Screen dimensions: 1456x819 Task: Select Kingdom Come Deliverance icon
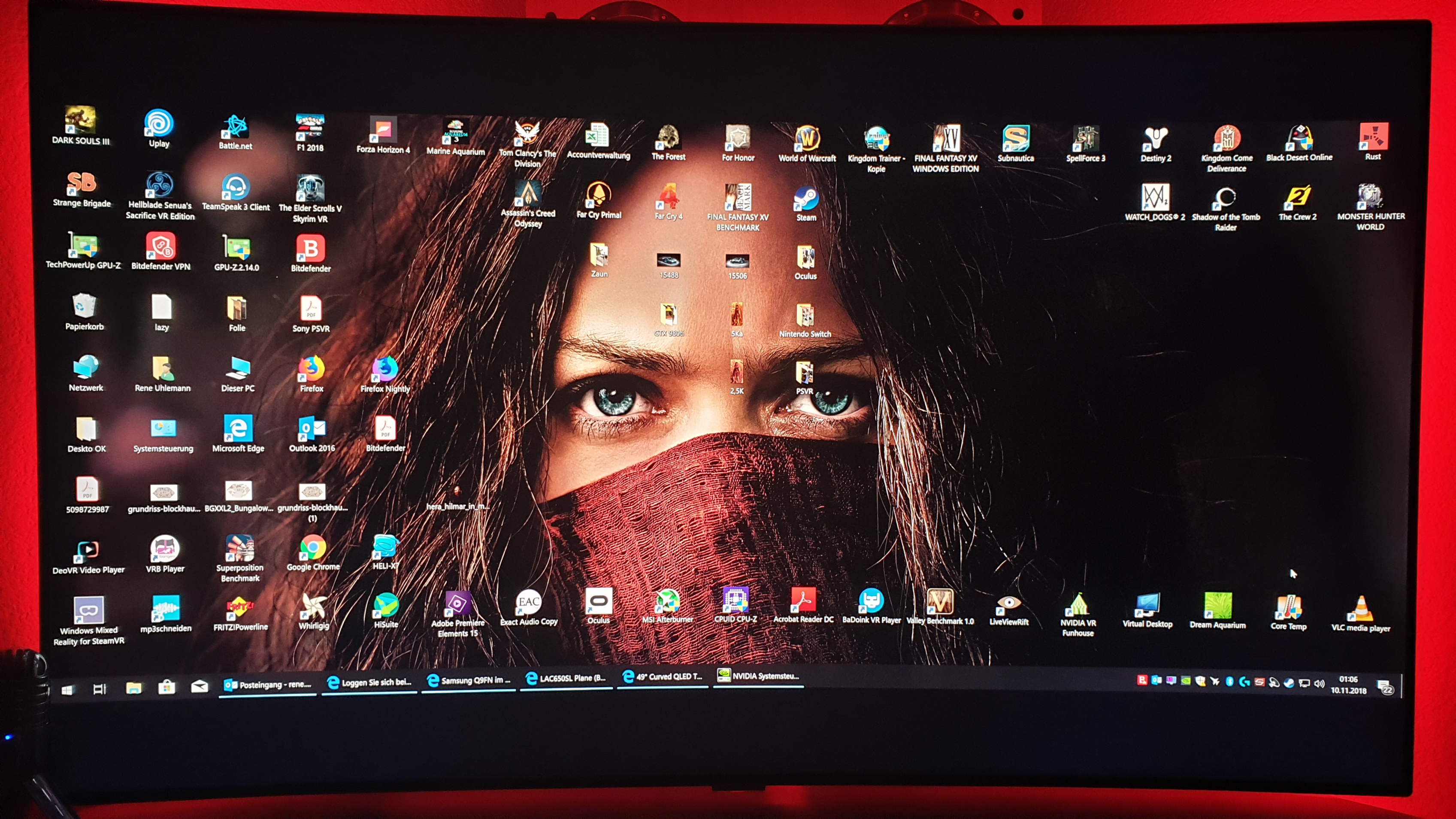[1226, 148]
